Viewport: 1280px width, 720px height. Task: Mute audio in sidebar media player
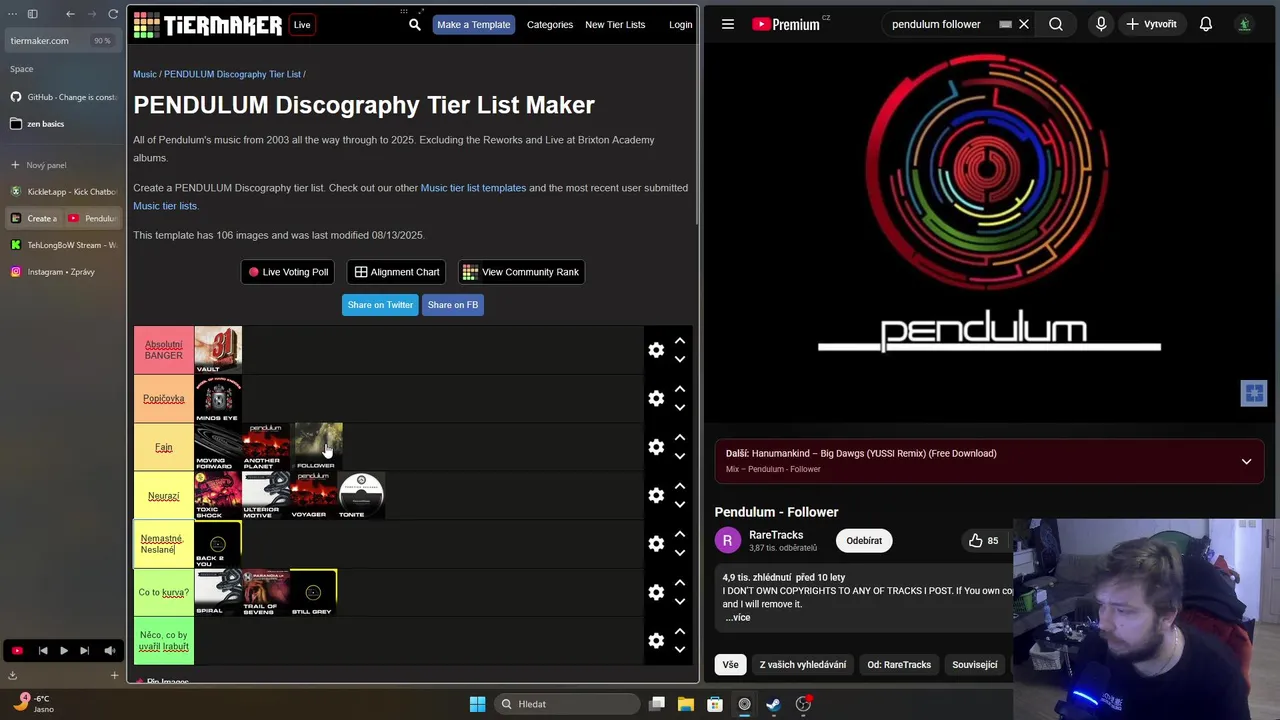[x=110, y=651]
